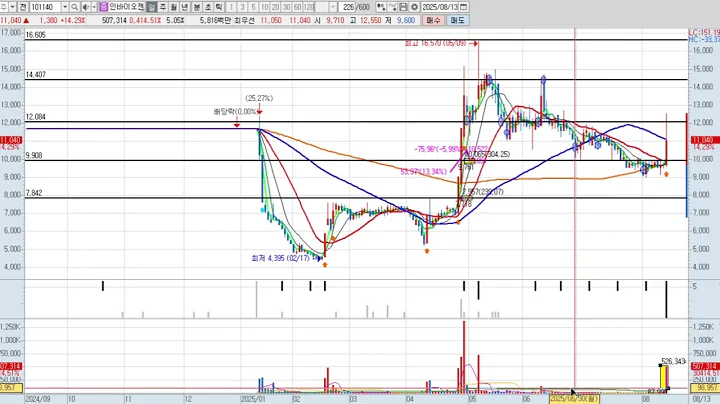Click the speaker sound icon
This screenshot has width=720, height=404.
[x=86, y=7]
